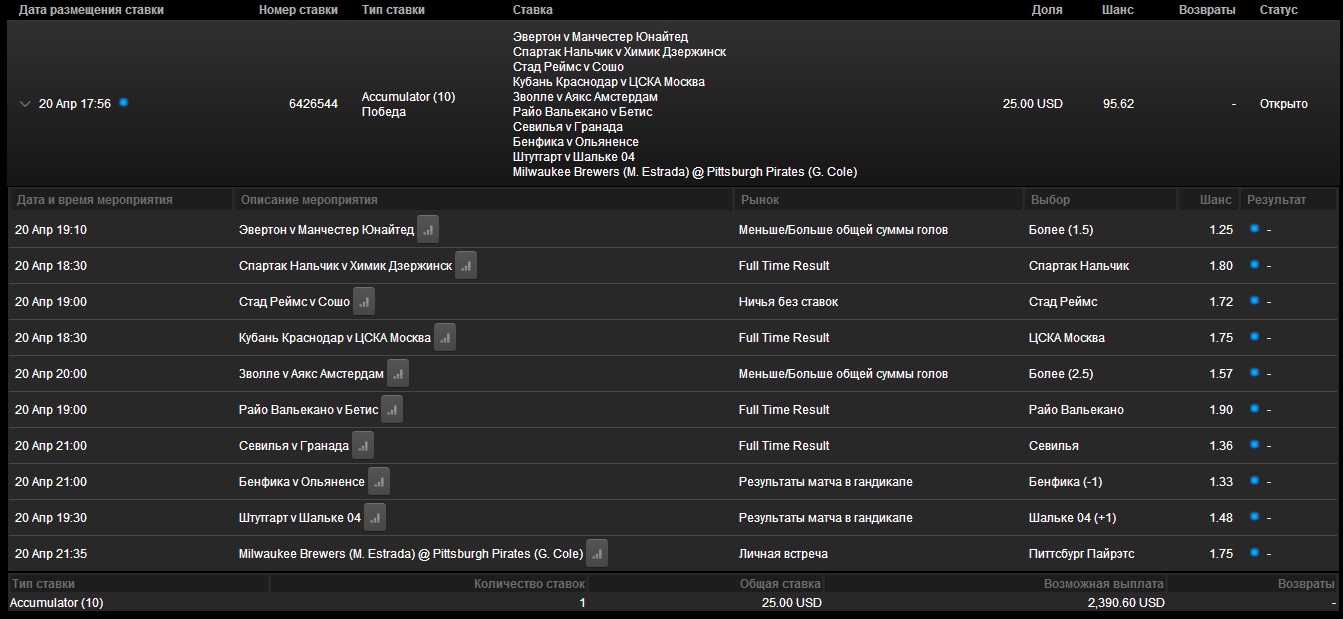
Task: Click time 20 Апр 21:35
Action: 51,554
